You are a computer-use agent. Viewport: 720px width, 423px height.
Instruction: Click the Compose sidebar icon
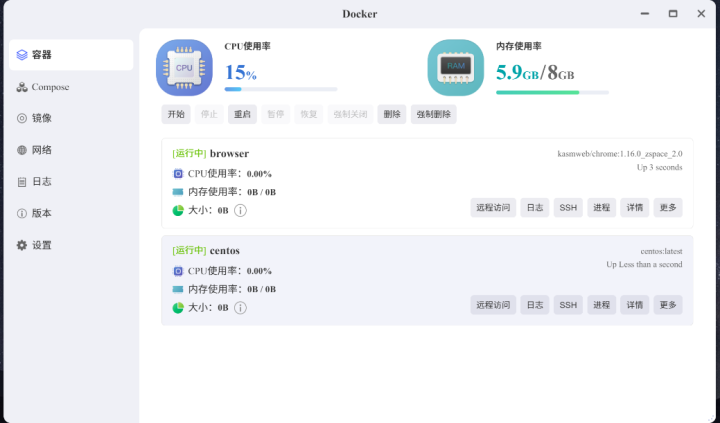tap(22, 87)
